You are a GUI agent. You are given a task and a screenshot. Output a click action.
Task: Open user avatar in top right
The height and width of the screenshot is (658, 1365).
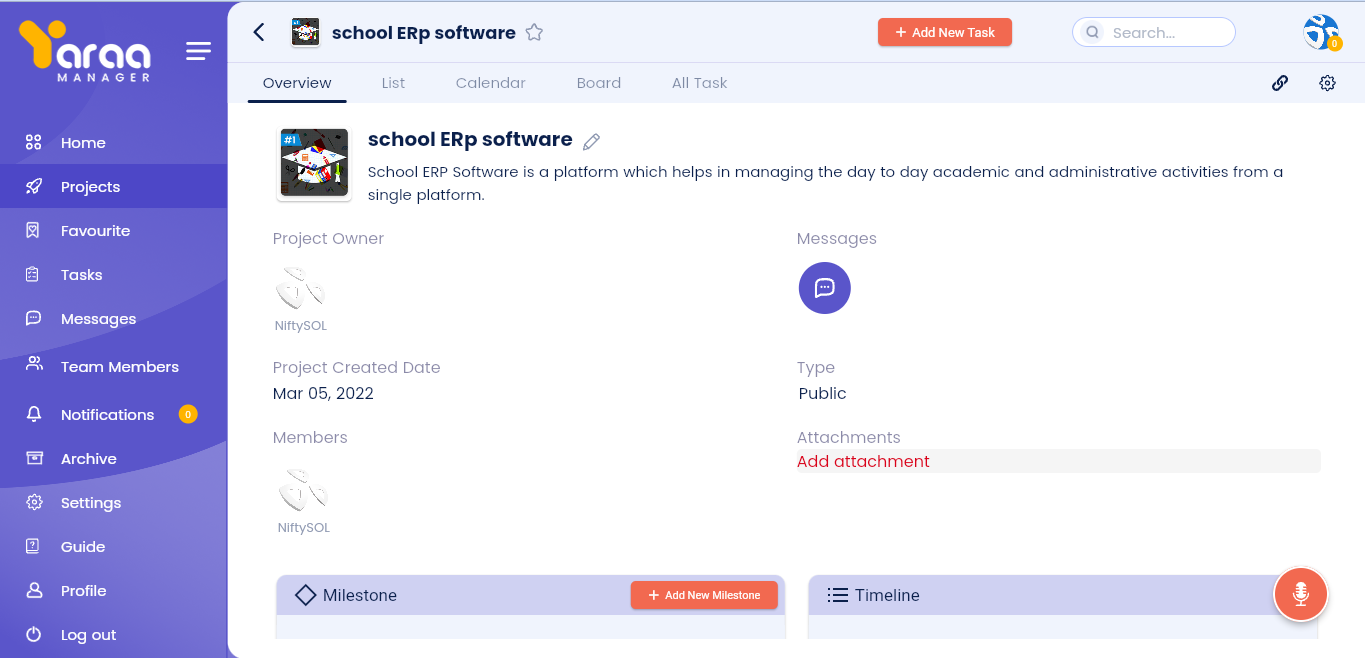[x=1320, y=32]
